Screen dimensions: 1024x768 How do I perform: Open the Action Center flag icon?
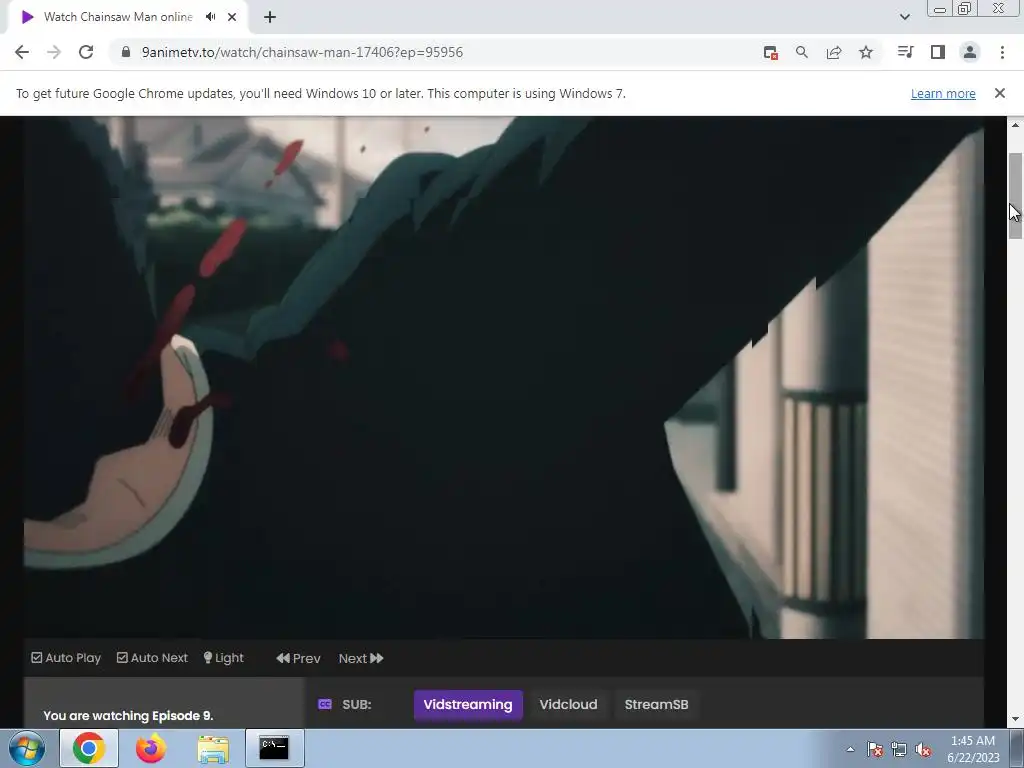[x=875, y=749]
